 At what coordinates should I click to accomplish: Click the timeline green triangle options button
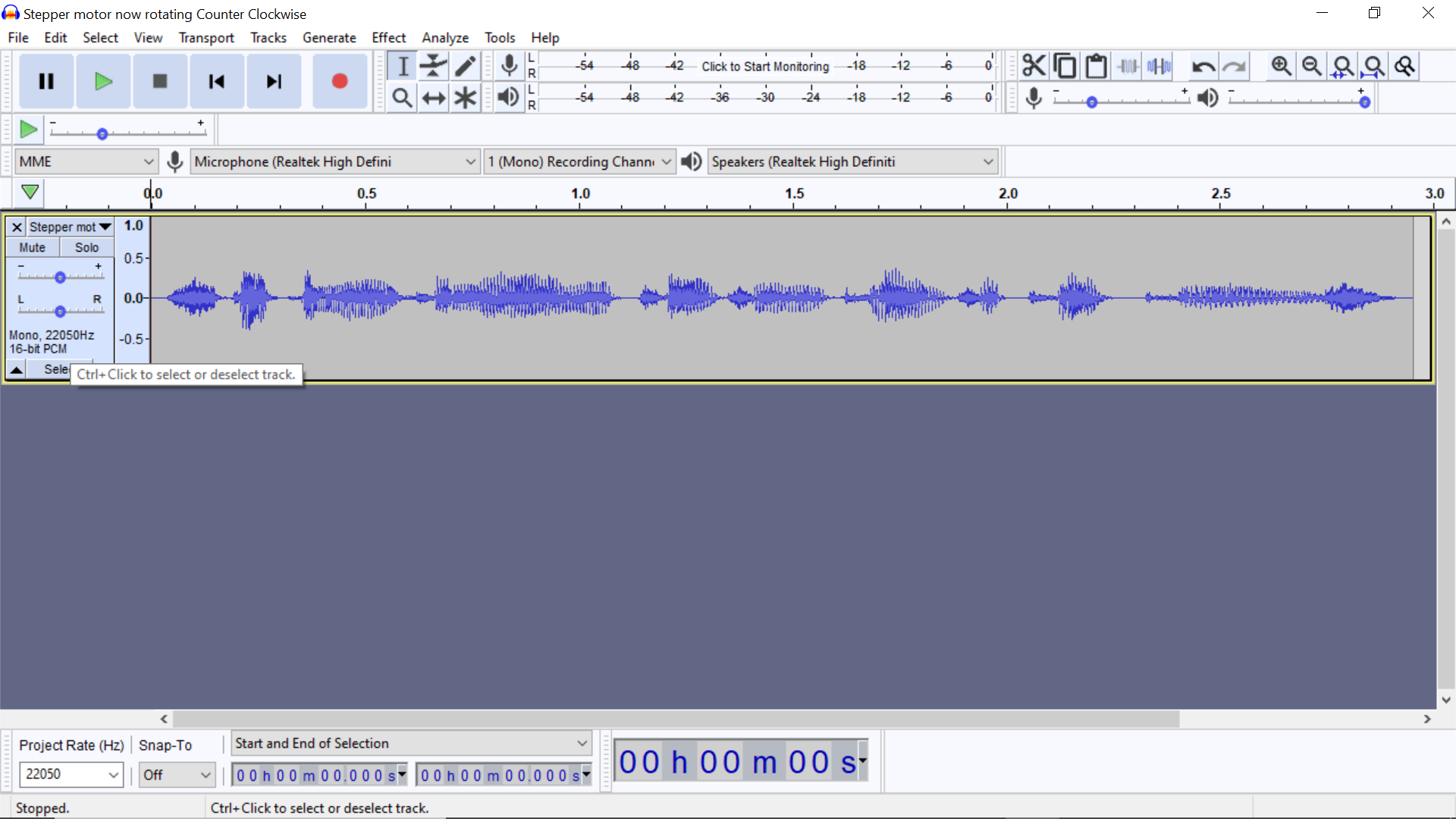click(30, 193)
